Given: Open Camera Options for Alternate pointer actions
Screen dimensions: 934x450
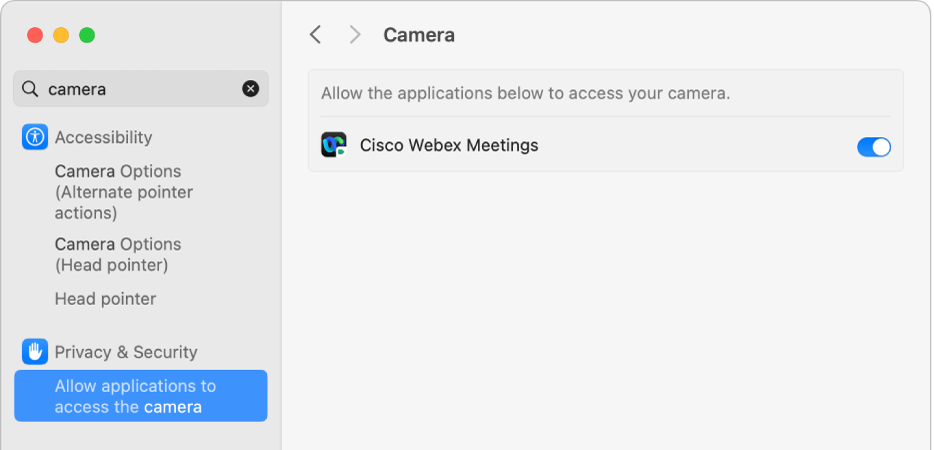Looking at the screenshot, I should (124, 192).
